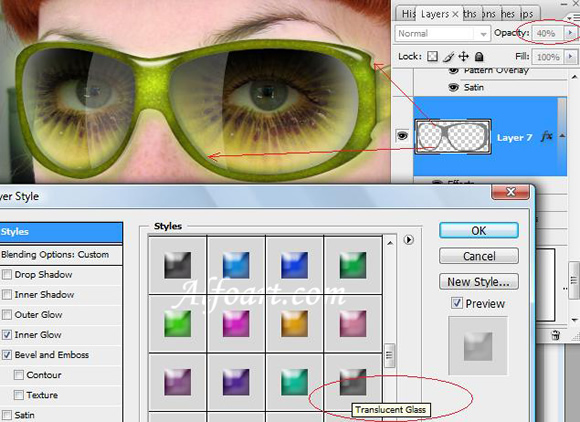Viewport: 580px width, 422px height.
Task: Switch to the History tab
Action: pyautogui.click(x=408, y=14)
